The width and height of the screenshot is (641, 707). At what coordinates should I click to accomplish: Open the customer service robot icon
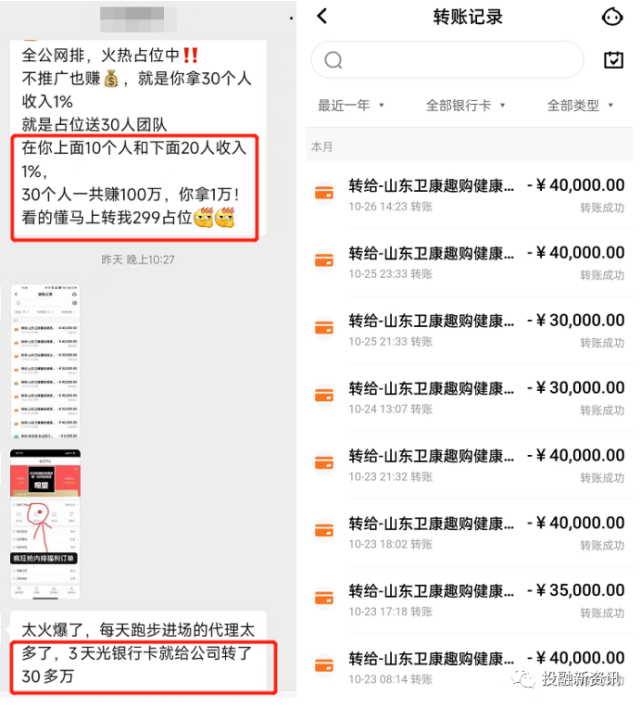(612, 17)
